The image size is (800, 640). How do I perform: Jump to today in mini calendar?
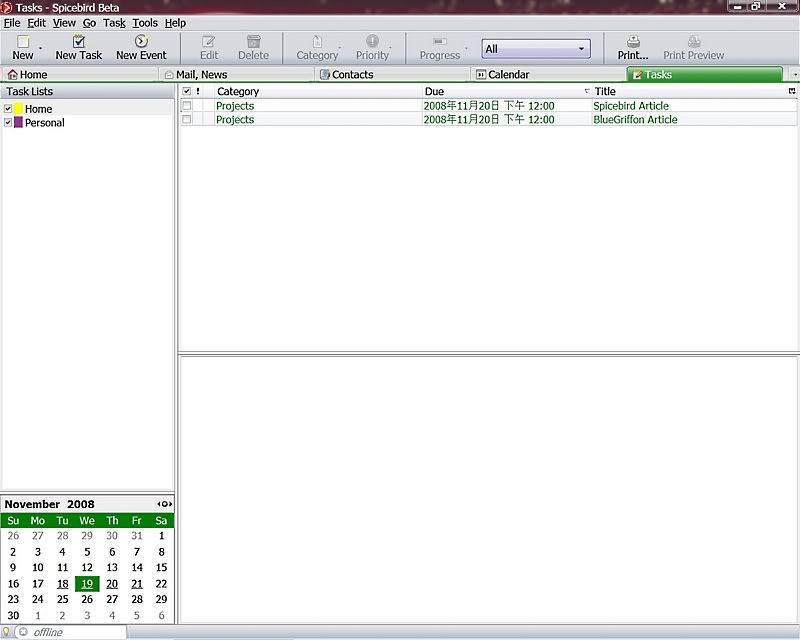(x=165, y=504)
